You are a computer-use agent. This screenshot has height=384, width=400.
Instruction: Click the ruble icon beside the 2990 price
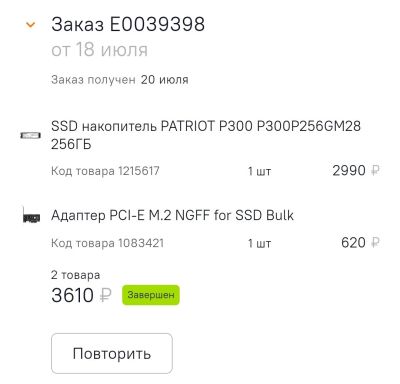[x=375, y=171]
